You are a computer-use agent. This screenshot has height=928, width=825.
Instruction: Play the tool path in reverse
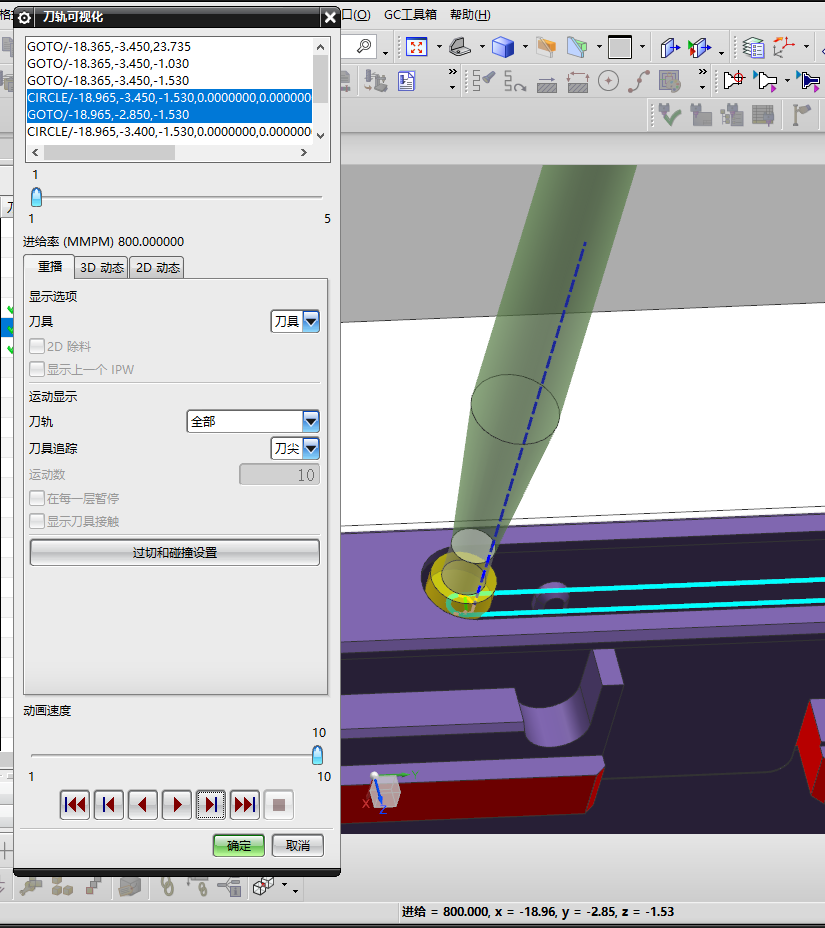coord(143,805)
